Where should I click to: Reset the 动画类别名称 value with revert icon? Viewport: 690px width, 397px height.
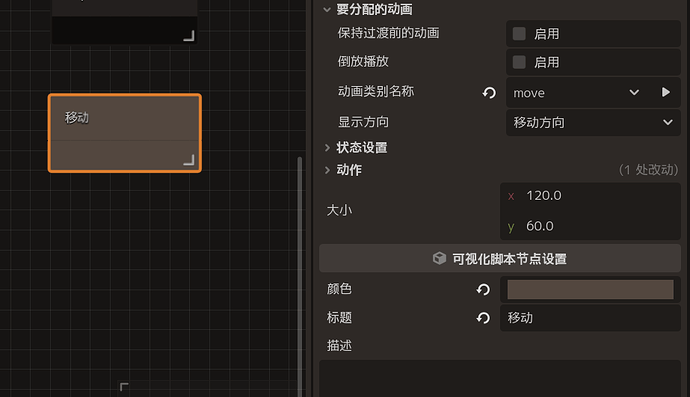(489, 93)
